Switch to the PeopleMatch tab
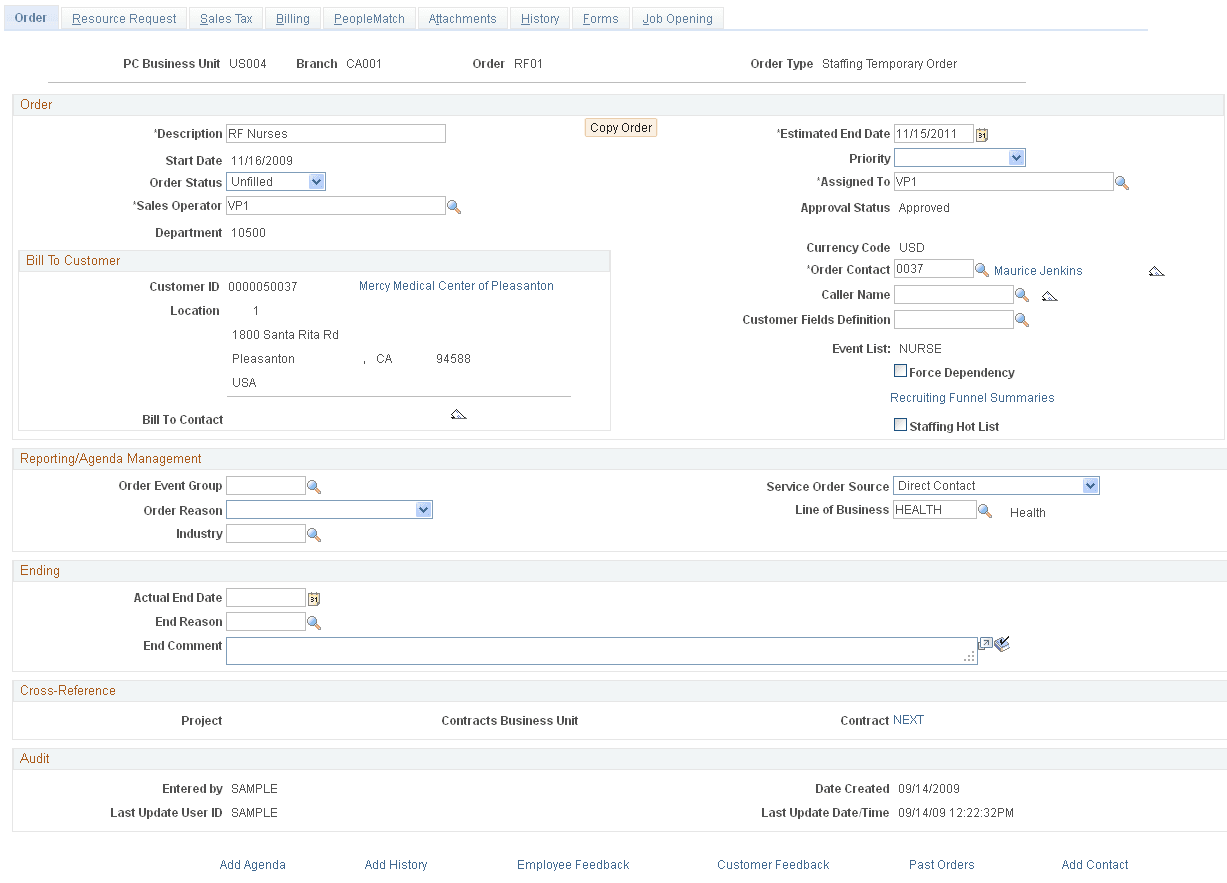1227x883 pixels. [369, 18]
